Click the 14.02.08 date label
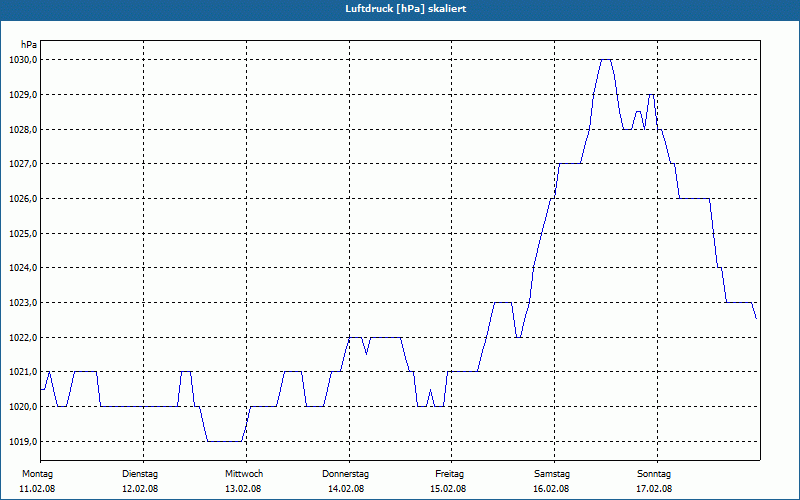 [x=346, y=489]
